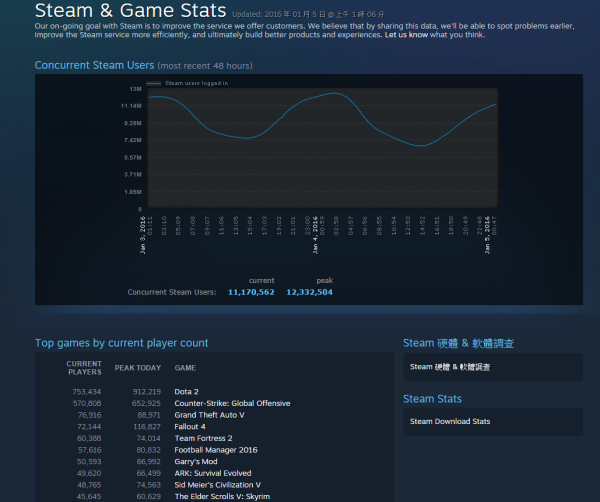Click the Jan 3, 2016 axis label
The height and width of the screenshot is (502, 600).
143,235
